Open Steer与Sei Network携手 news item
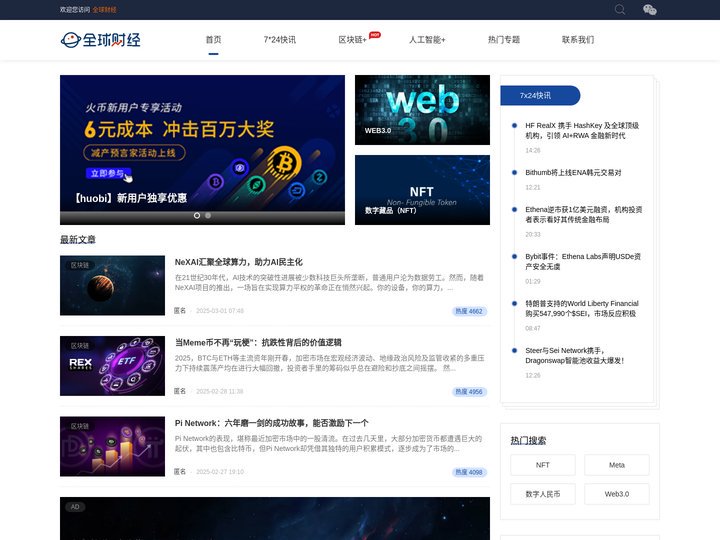 click(574, 355)
